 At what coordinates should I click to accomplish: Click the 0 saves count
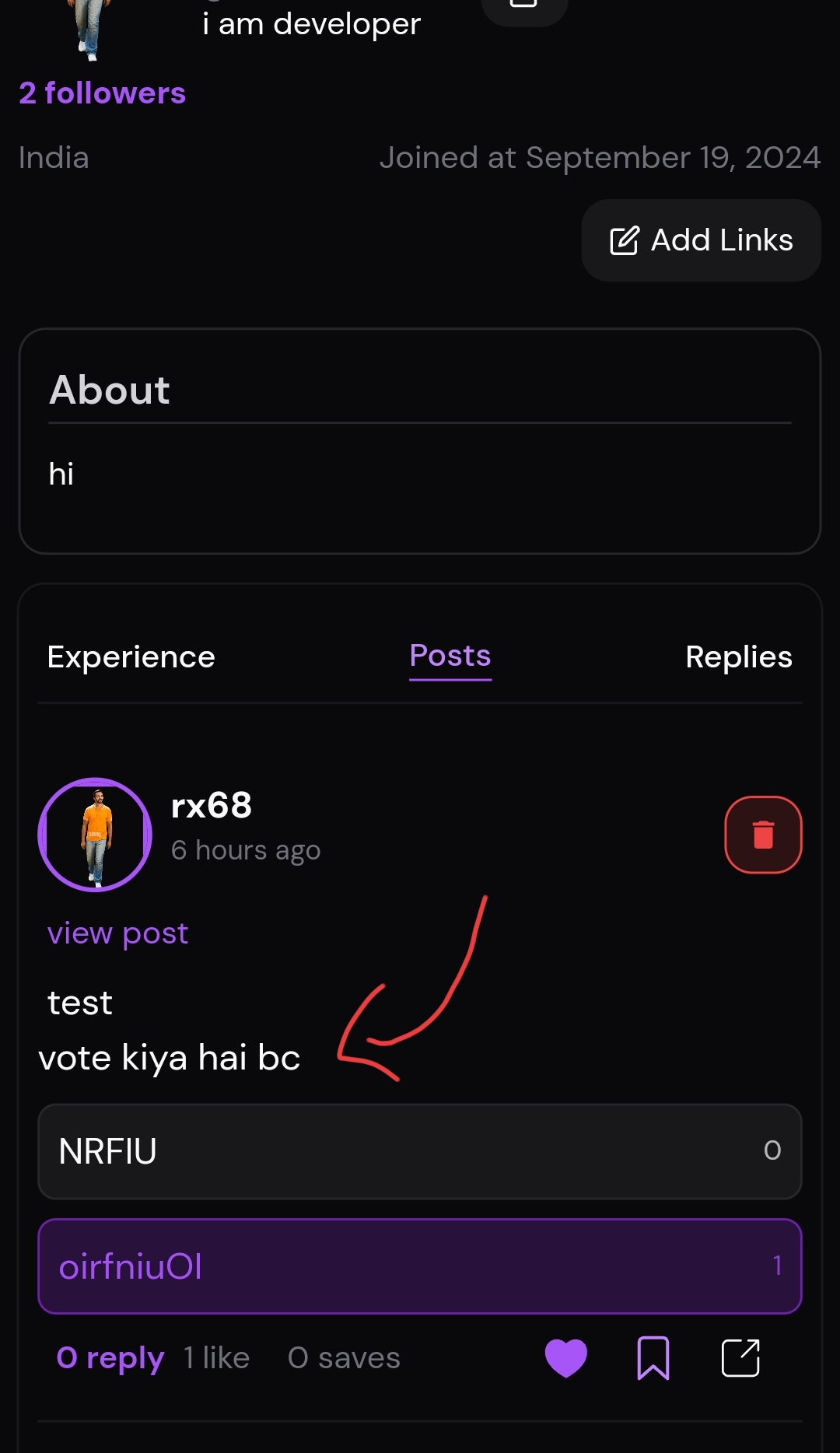(344, 1358)
